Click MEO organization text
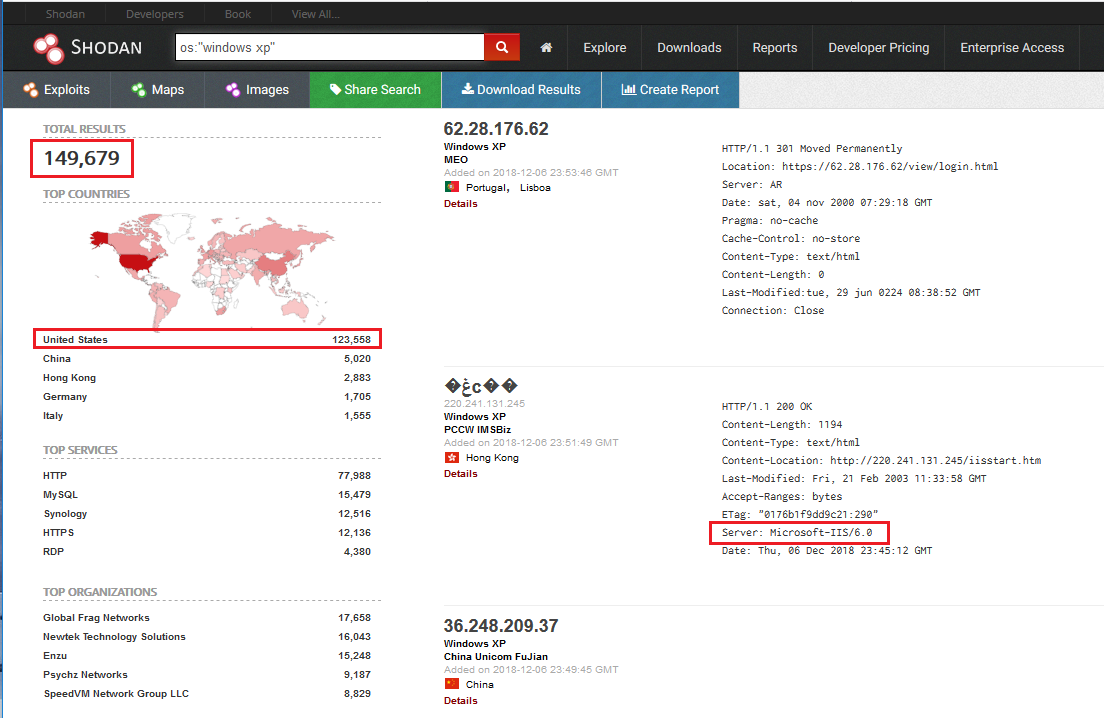Image resolution: width=1104 pixels, height=718 pixels. tap(456, 160)
